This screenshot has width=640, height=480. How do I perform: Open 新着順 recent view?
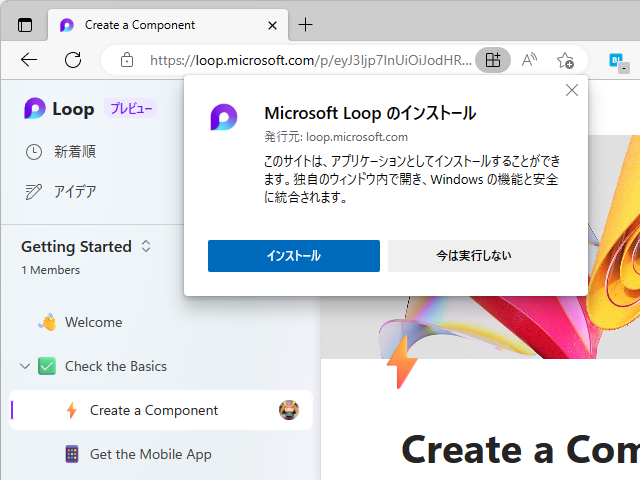75,152
